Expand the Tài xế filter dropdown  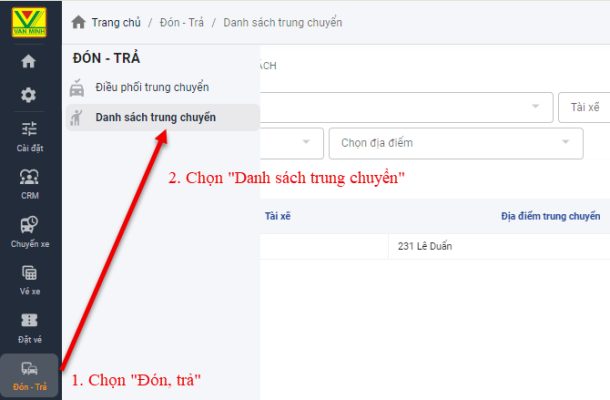585,106
